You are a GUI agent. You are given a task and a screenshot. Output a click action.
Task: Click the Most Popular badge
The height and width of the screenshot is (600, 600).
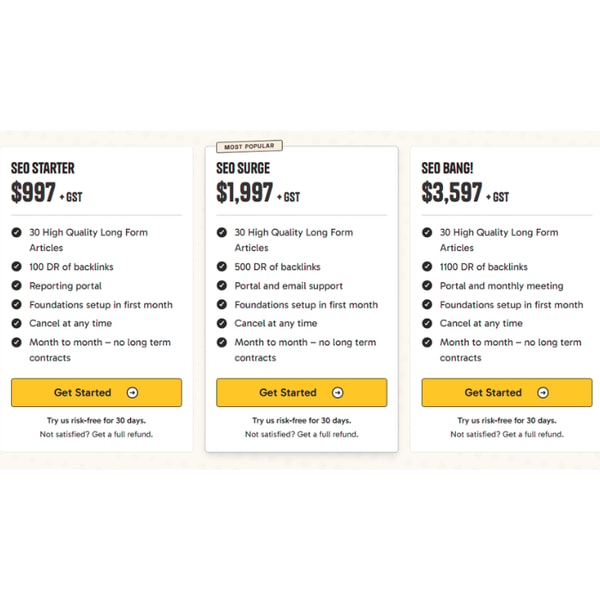(249, 146)
